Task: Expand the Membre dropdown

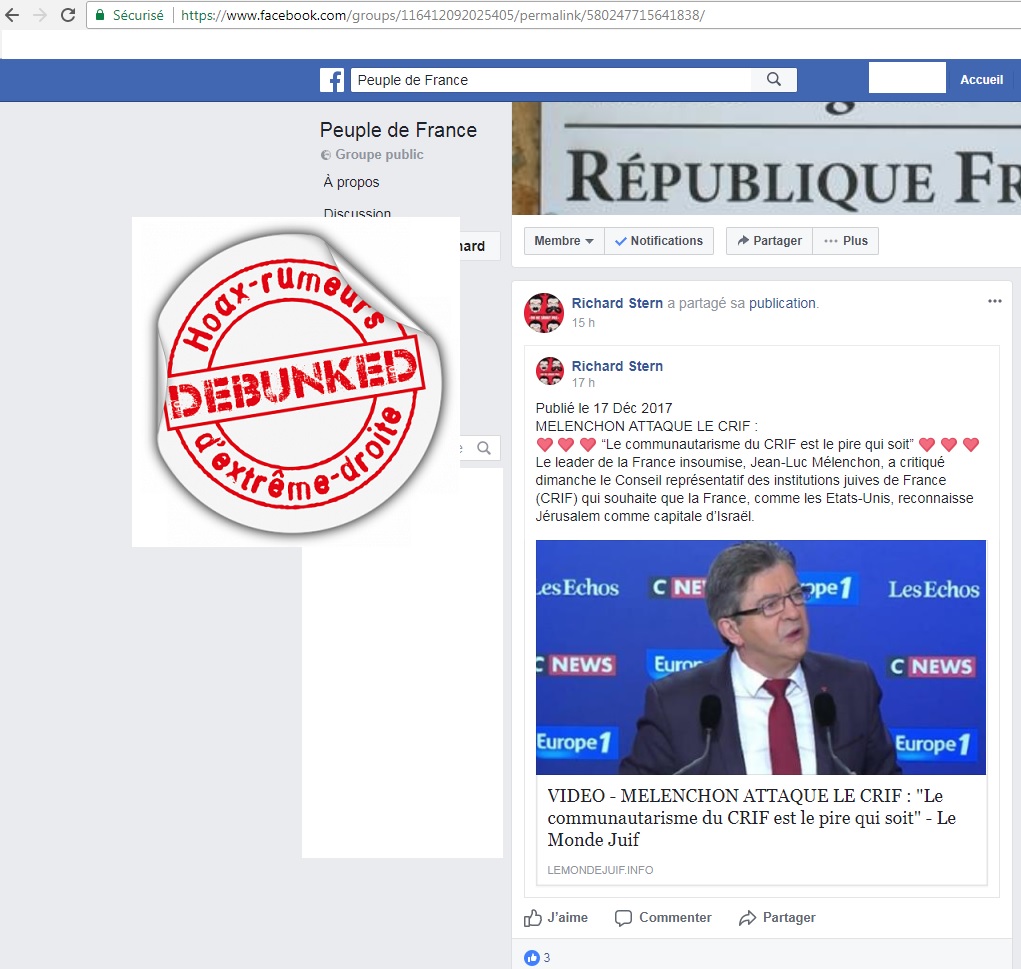Action: (x=564, y=241)
